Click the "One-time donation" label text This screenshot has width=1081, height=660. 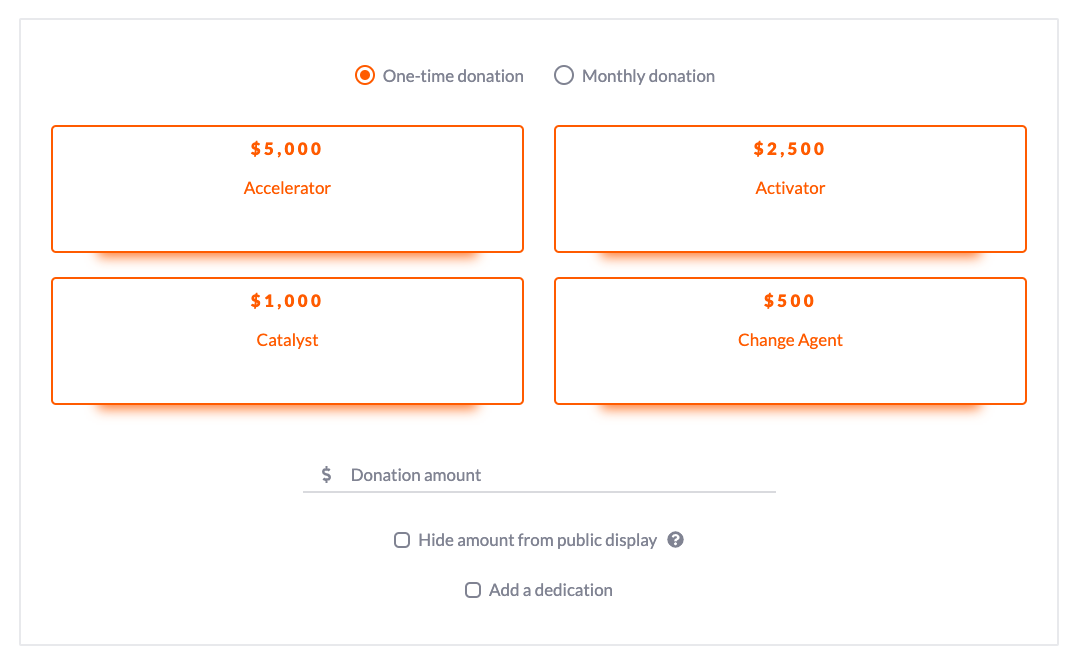coord(453,76)
